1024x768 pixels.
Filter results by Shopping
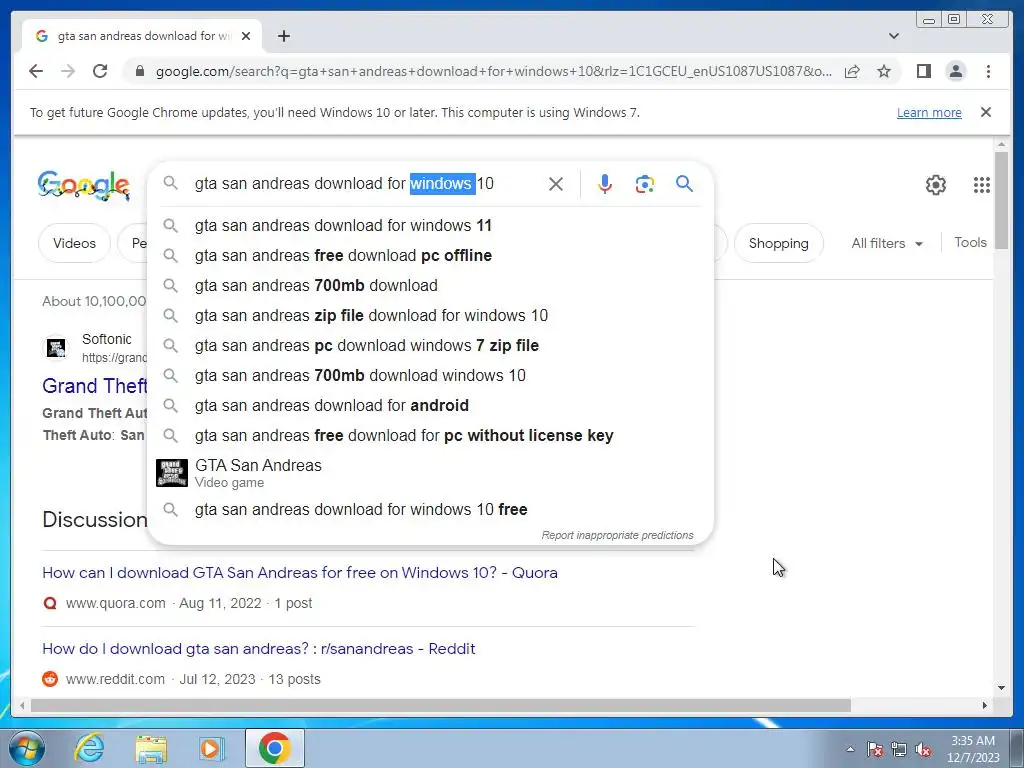tap(778, 243)
